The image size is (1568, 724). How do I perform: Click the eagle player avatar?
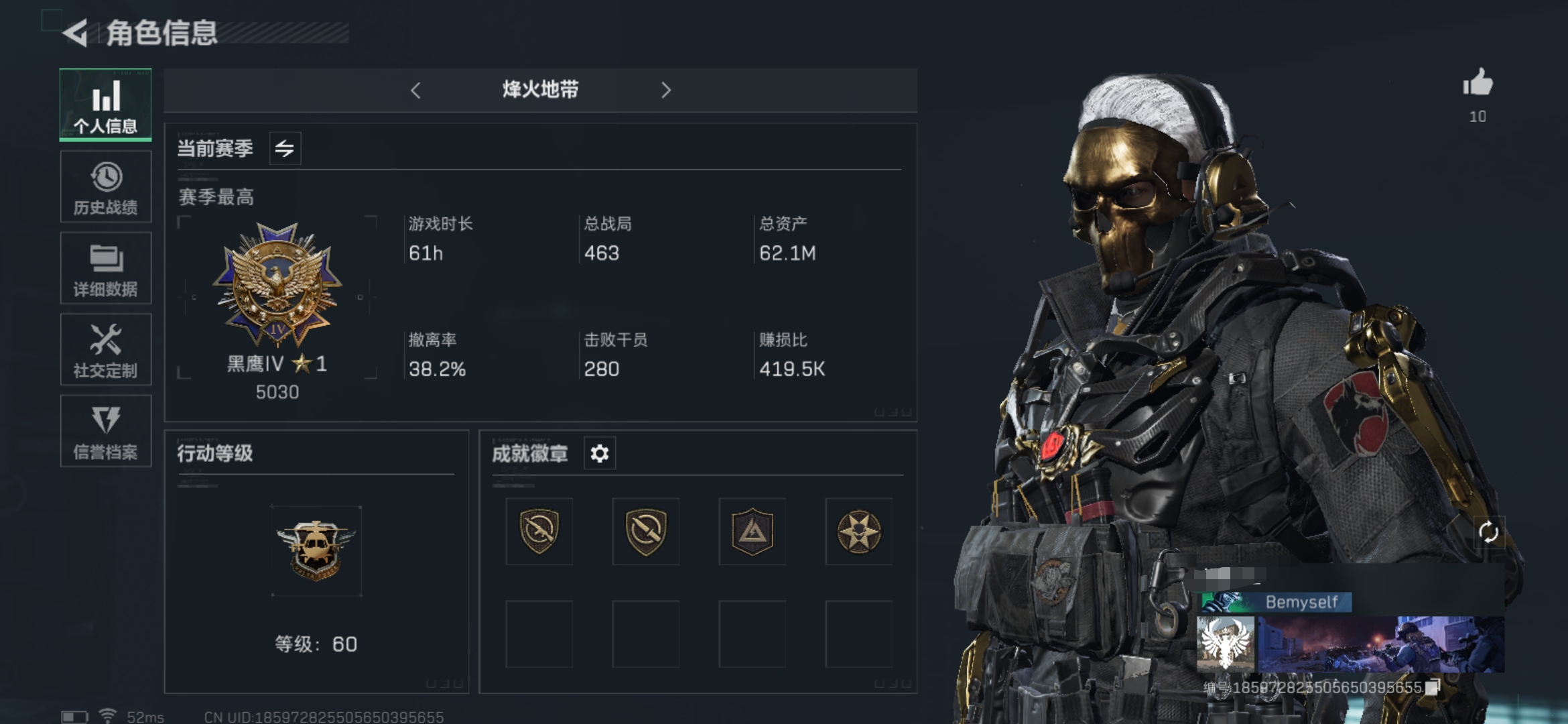(x=1226, y=644)
